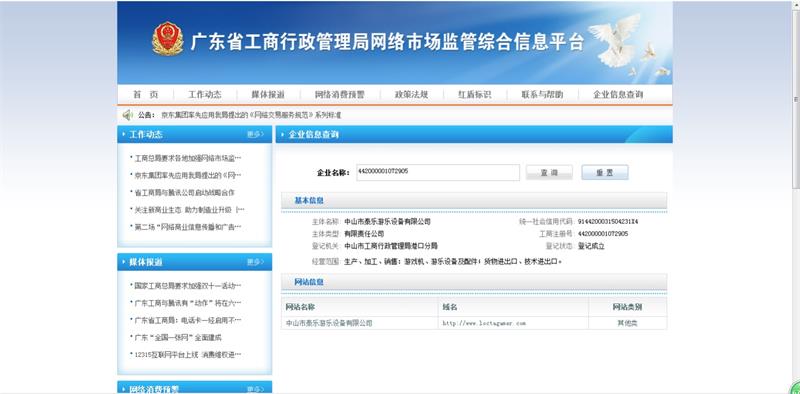
Task: Open 更多 link in 工作动态 panel
Action: click(255, 134)
